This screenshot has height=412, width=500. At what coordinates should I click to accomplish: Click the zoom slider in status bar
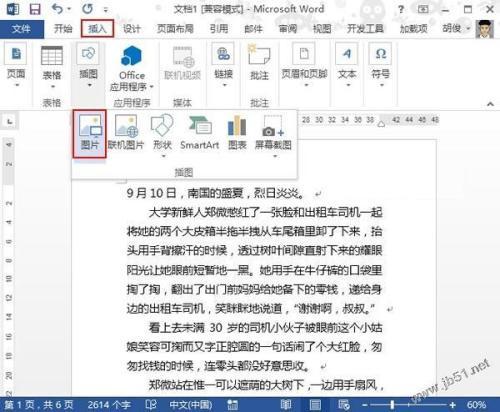(x=409, y=405)
